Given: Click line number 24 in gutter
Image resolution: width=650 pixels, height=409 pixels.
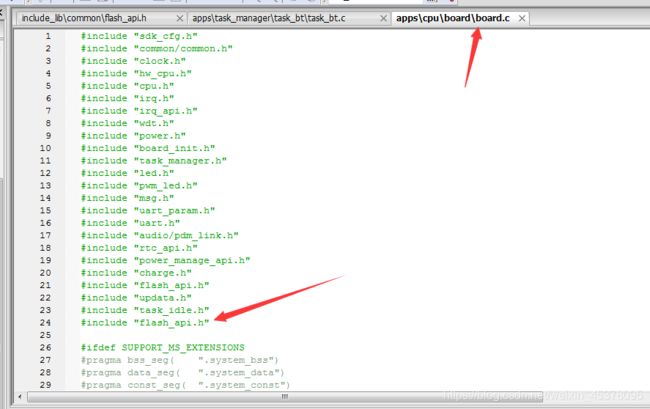Looking at the screenshot, I should point(45,322).
